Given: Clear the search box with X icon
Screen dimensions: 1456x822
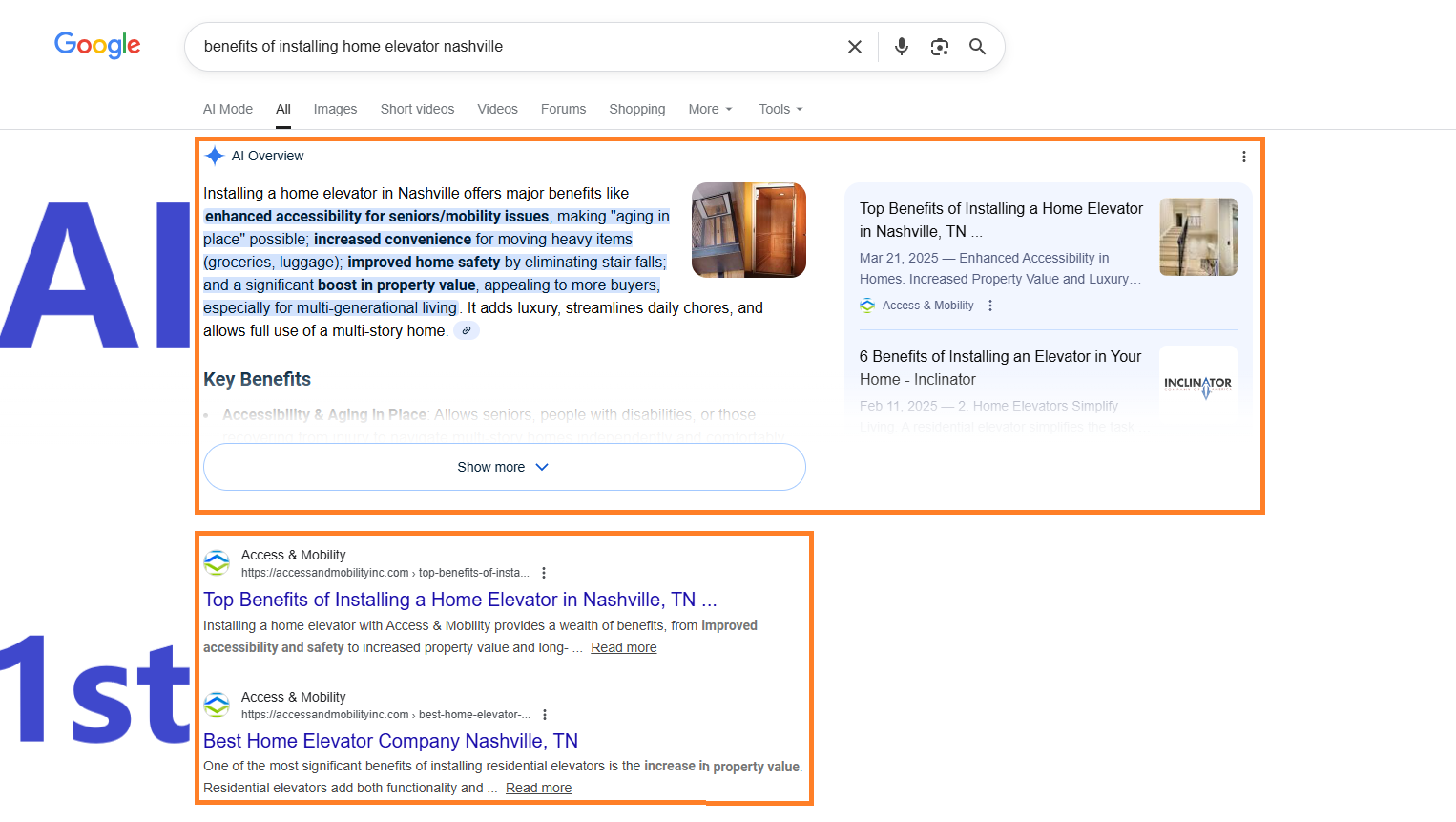Looking at the screenshot, I should tap(855, 47).
